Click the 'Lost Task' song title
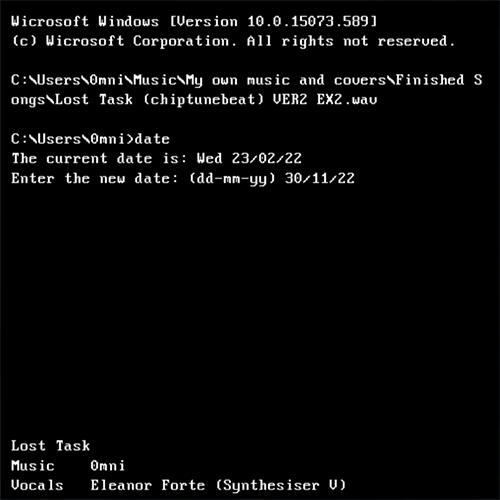This screenshot has width=500, height=500. pyautogui.click(x=50, y=446)
